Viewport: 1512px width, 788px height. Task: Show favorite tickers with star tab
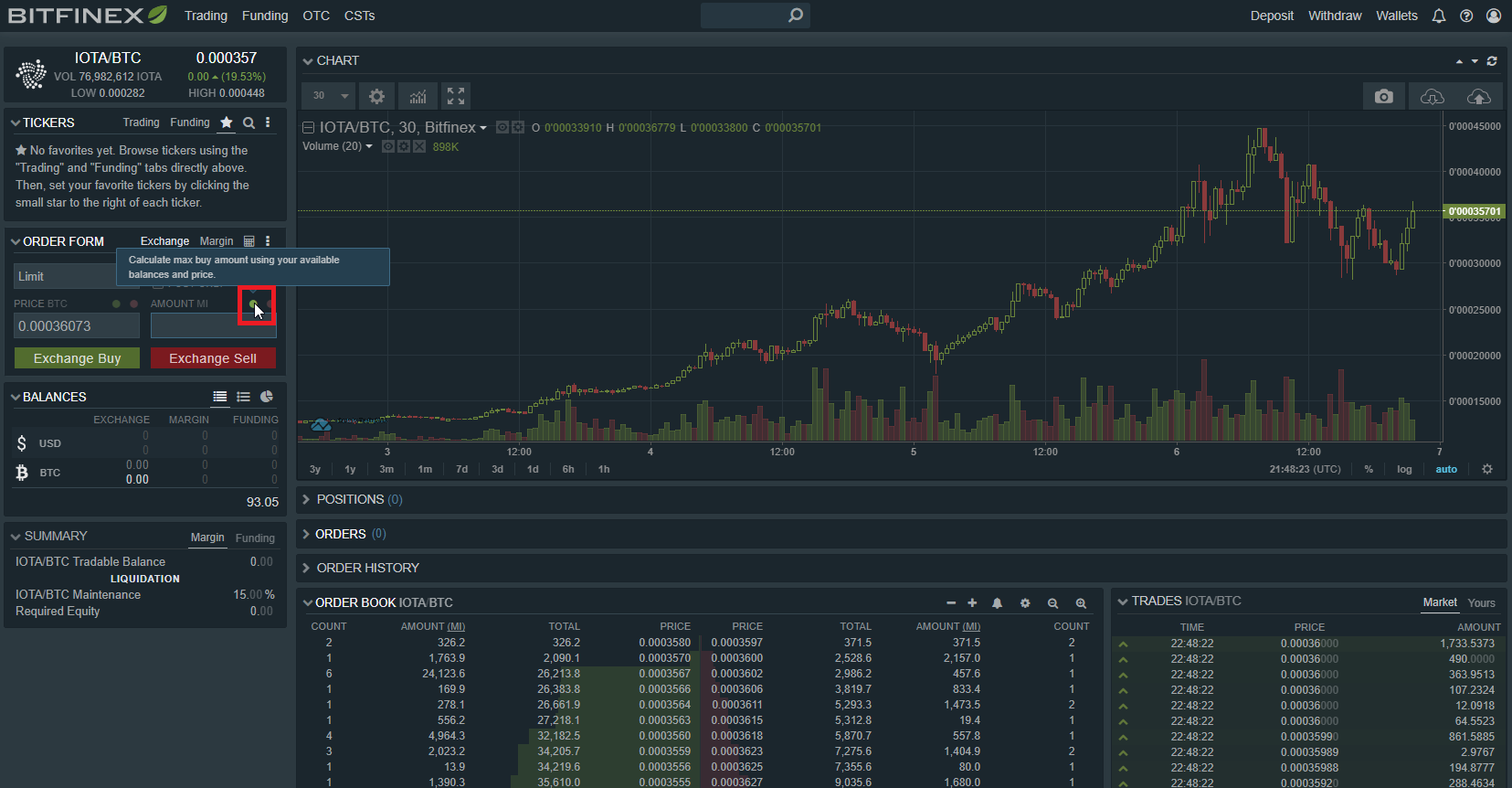(x=226, y=122)
